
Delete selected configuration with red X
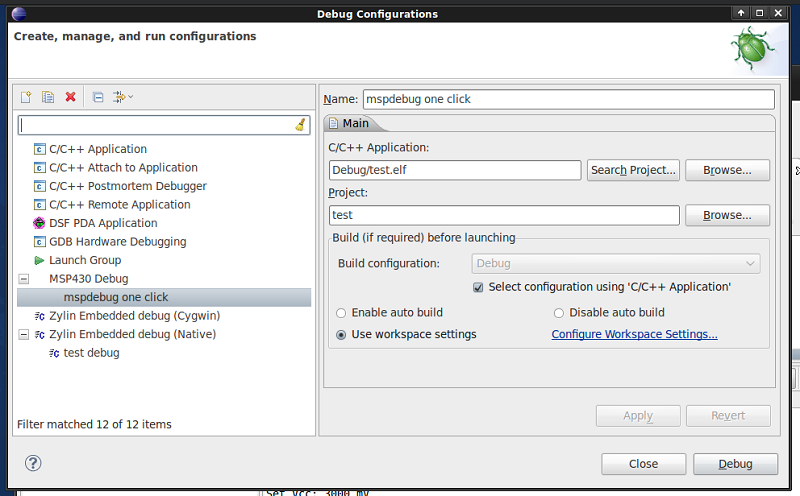[70, 96]
